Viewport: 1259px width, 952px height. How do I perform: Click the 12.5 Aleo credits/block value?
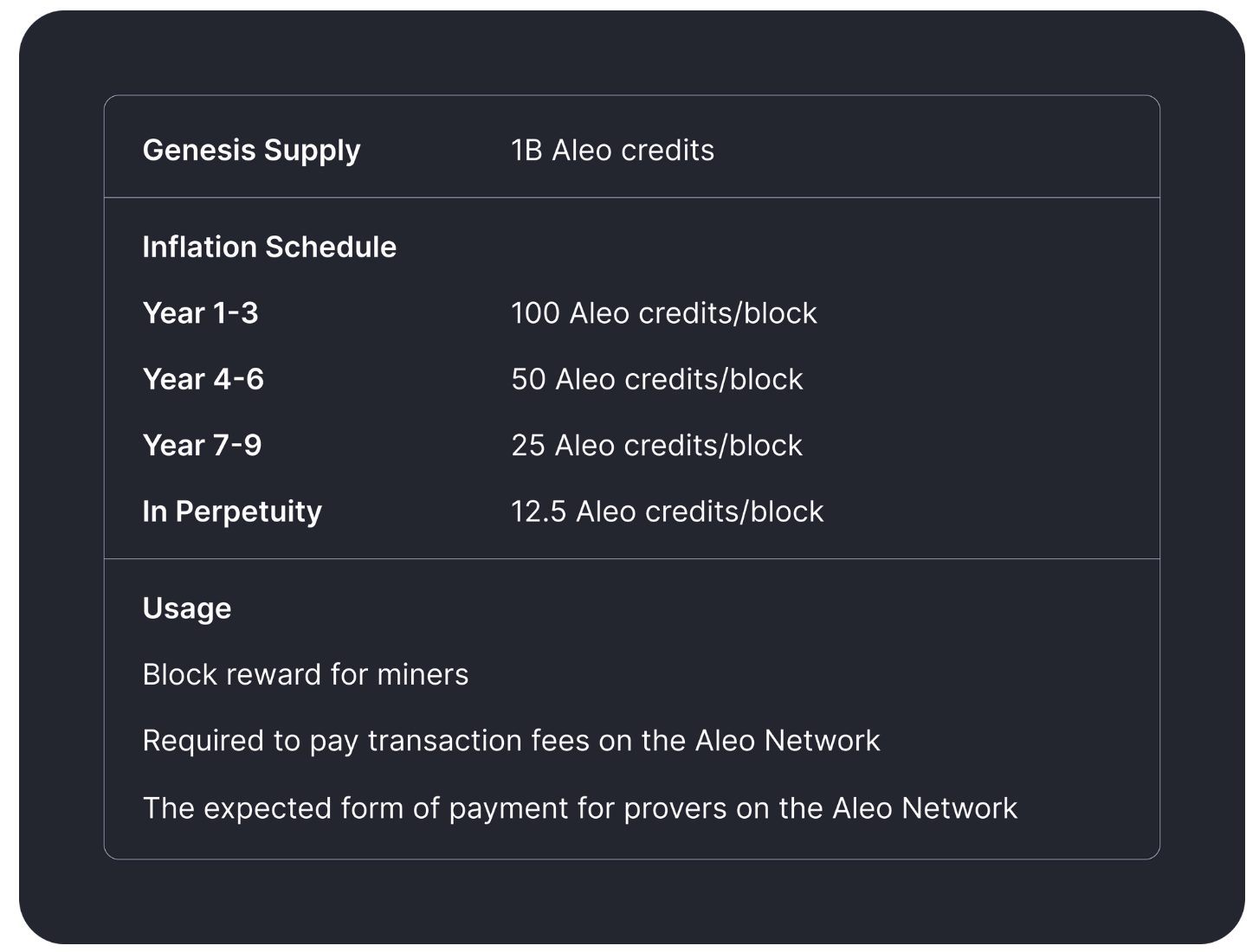667,511
